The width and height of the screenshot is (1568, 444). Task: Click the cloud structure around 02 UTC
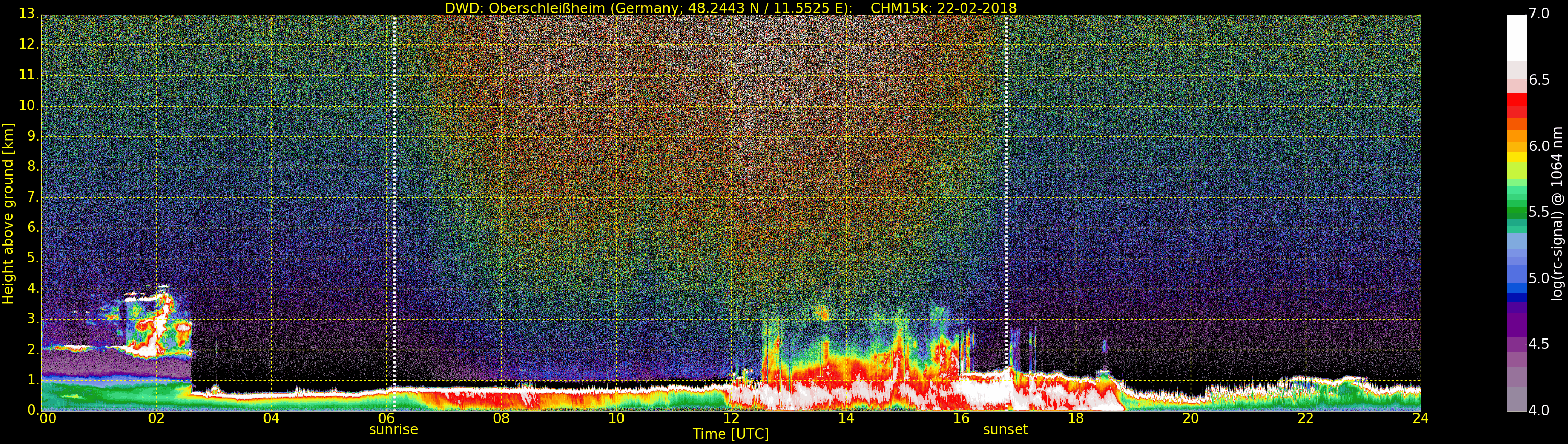click(152, 325)
